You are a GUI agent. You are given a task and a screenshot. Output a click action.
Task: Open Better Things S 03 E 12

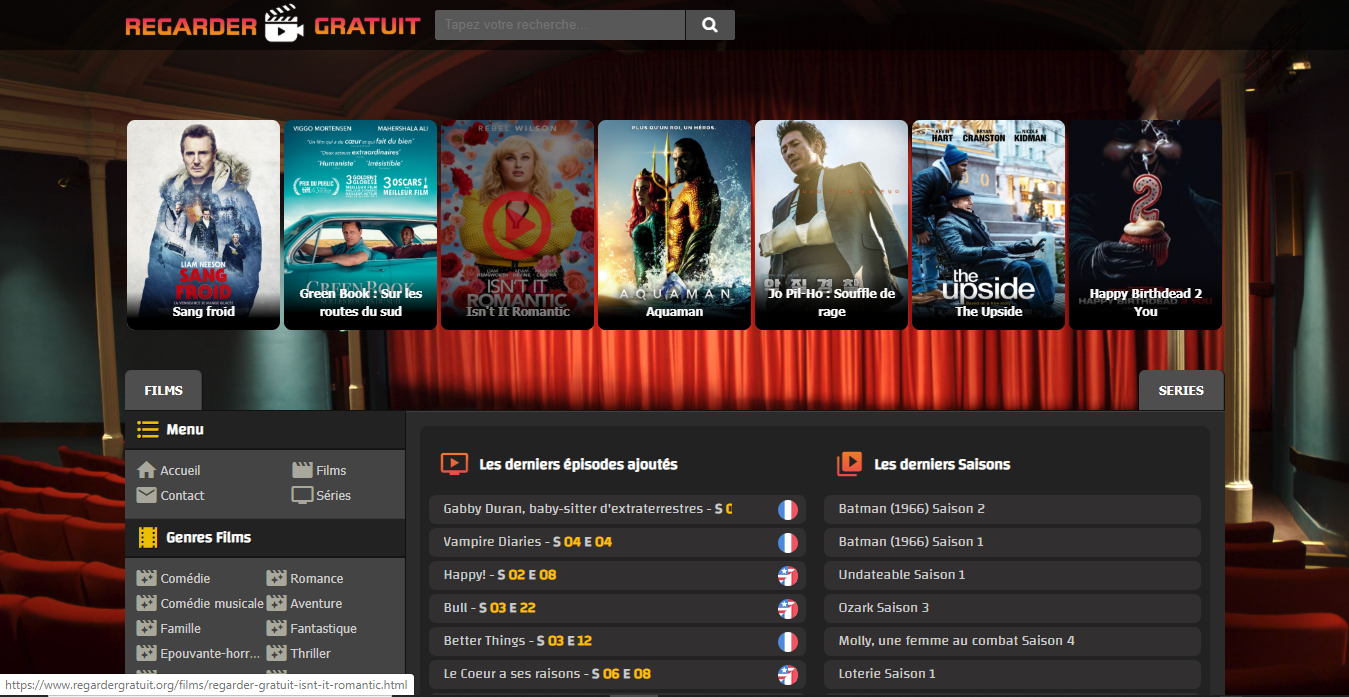click(617, 641)
